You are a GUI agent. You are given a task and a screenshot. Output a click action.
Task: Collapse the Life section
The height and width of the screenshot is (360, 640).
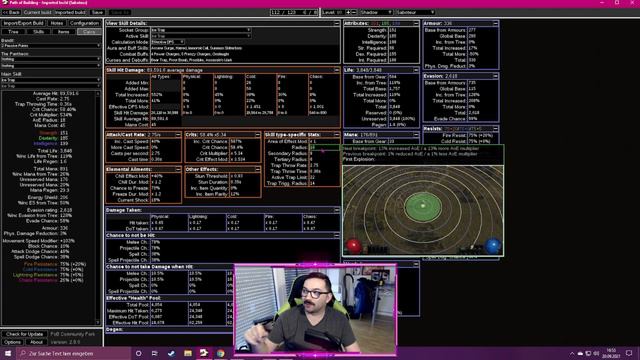416,70
